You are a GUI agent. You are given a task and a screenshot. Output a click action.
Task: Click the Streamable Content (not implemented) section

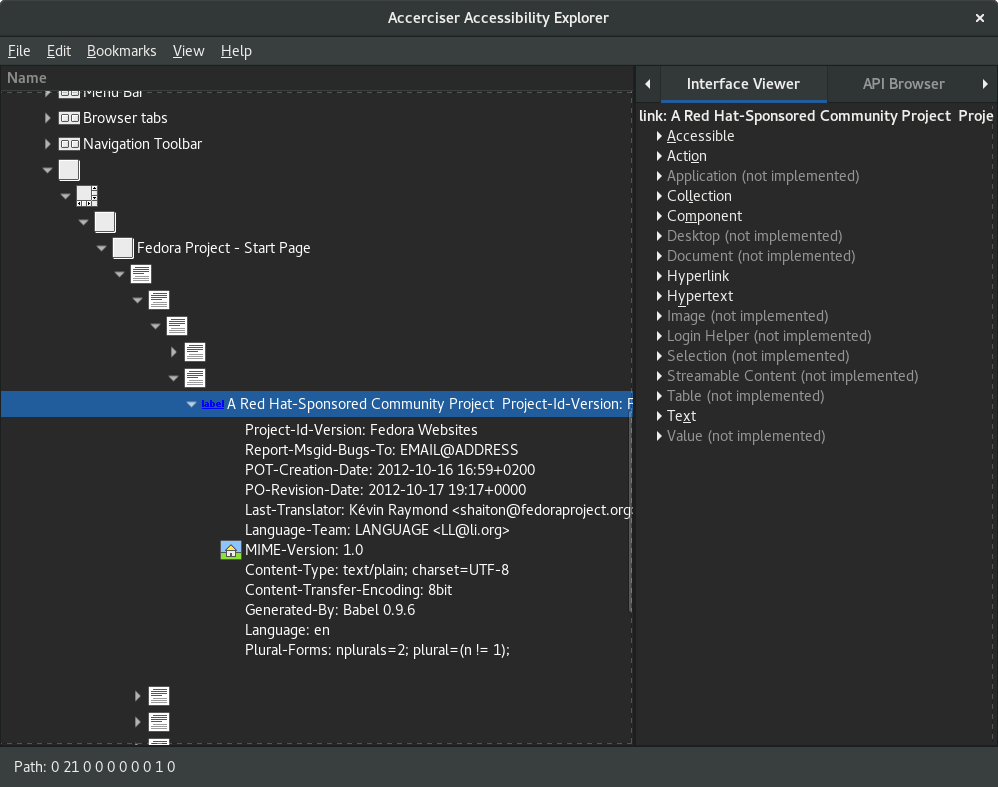coord(792,376)
